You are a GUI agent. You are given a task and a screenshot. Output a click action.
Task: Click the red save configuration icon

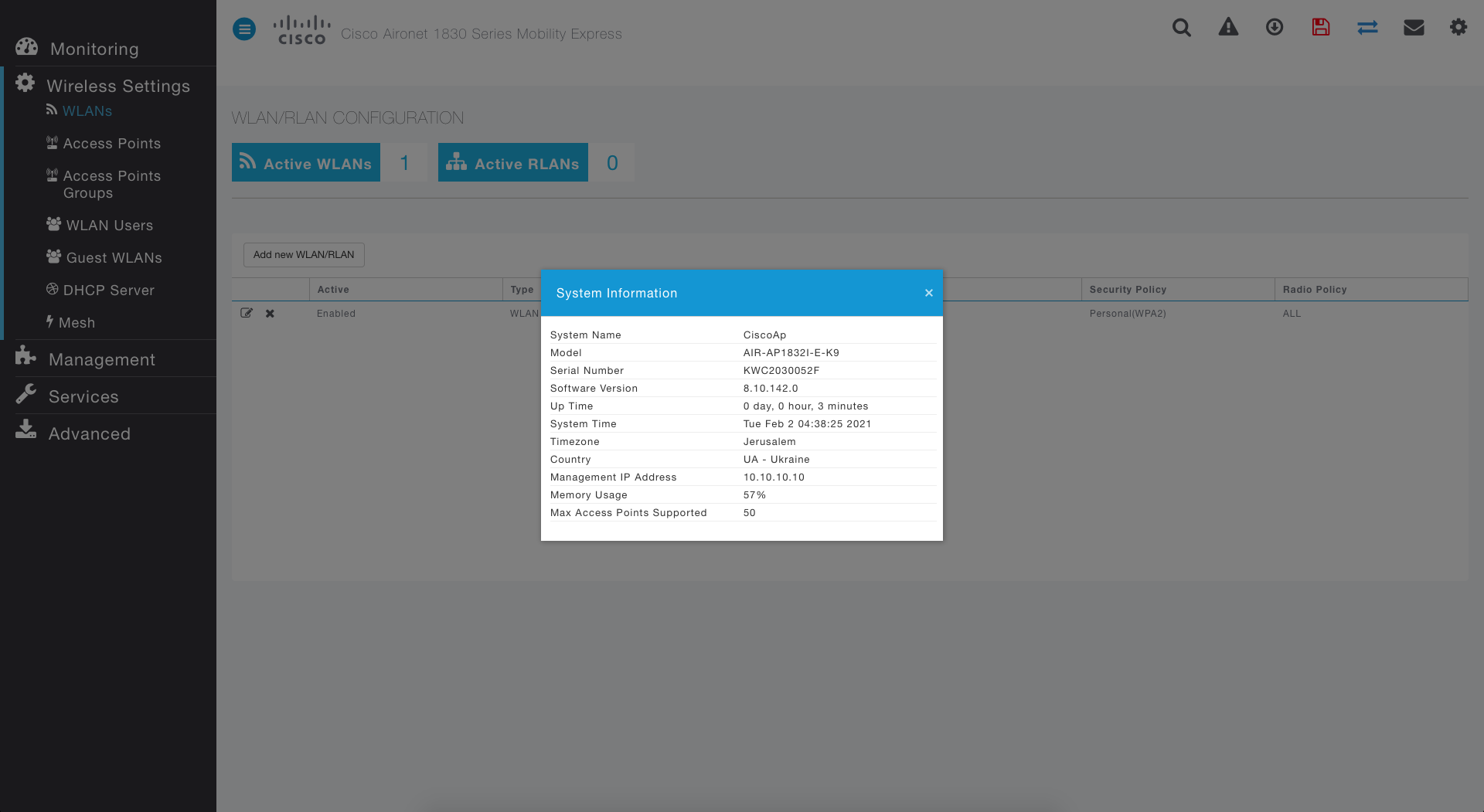coord(1321,27)
